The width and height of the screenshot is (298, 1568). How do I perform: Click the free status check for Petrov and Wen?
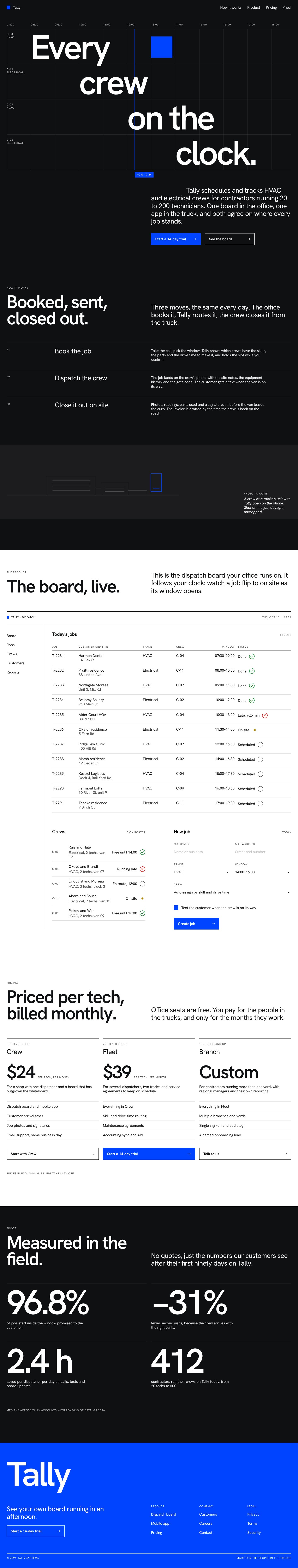tap(142, 913)
